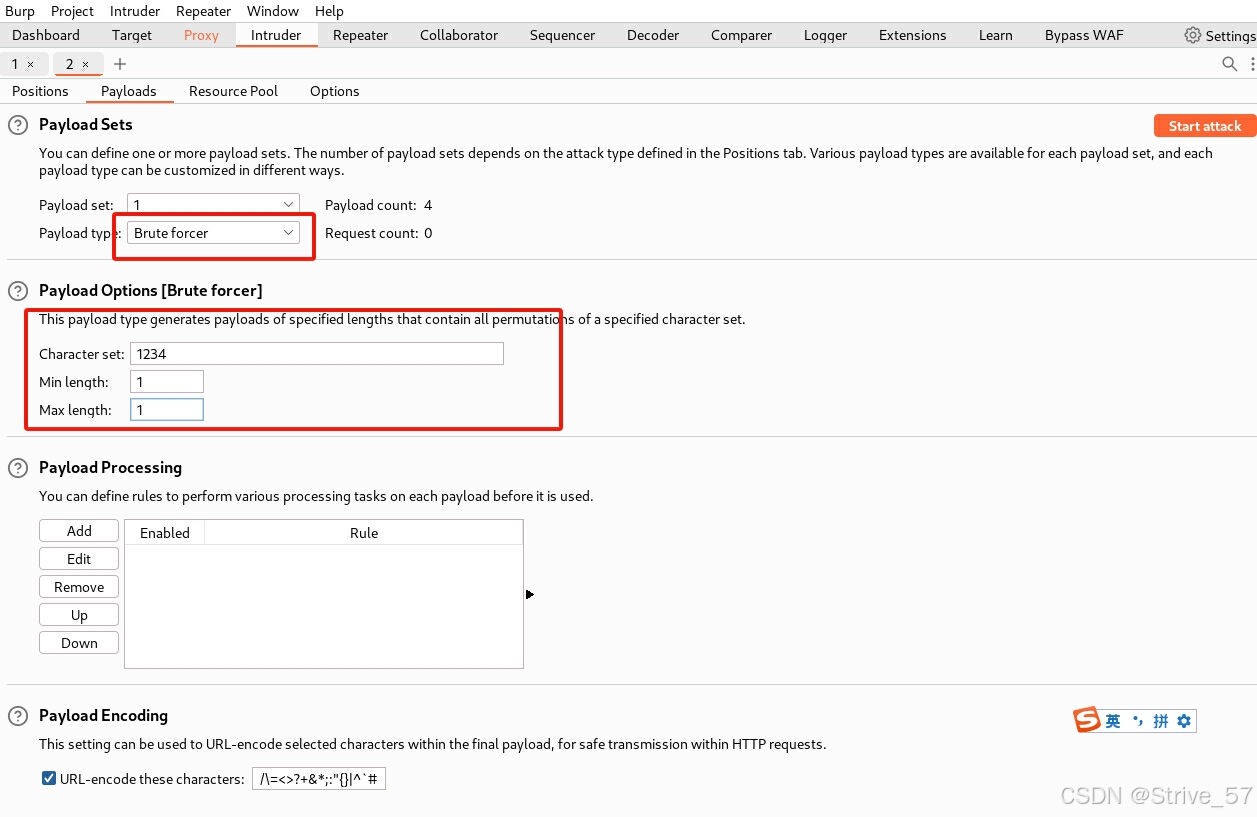This screenshot has height=817, width=1257.
Task: Switch to Sequencer tab
Action: point(562,35)
